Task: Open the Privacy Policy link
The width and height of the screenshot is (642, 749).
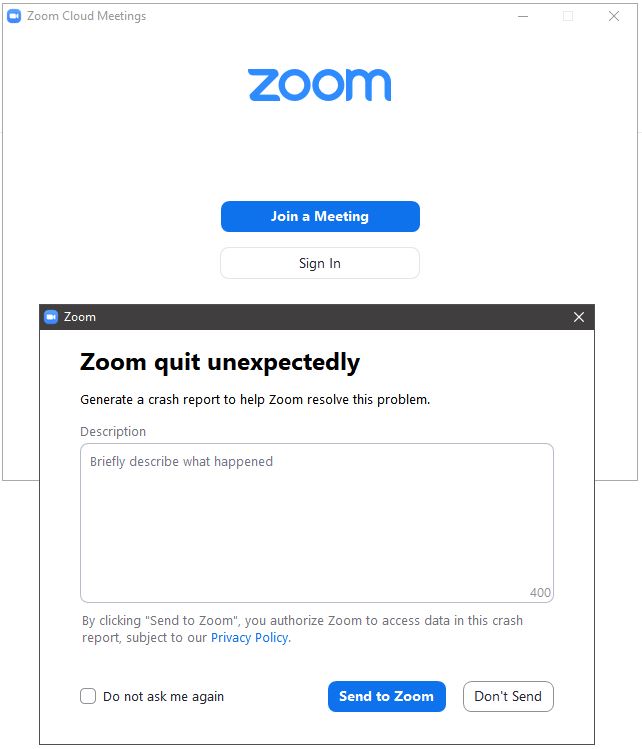Action: [249, 638]
